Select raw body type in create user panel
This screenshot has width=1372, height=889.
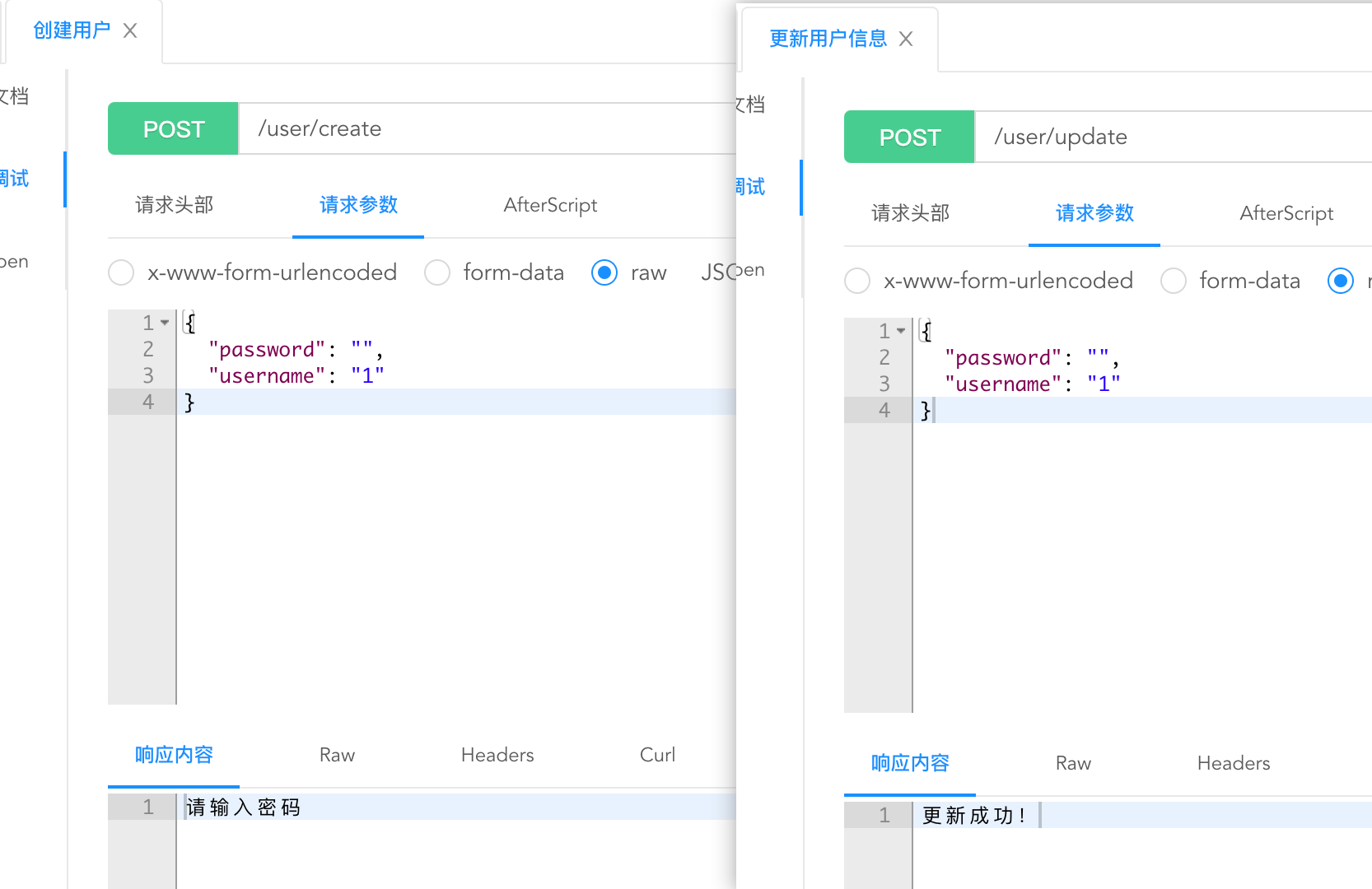click(604, 272)
